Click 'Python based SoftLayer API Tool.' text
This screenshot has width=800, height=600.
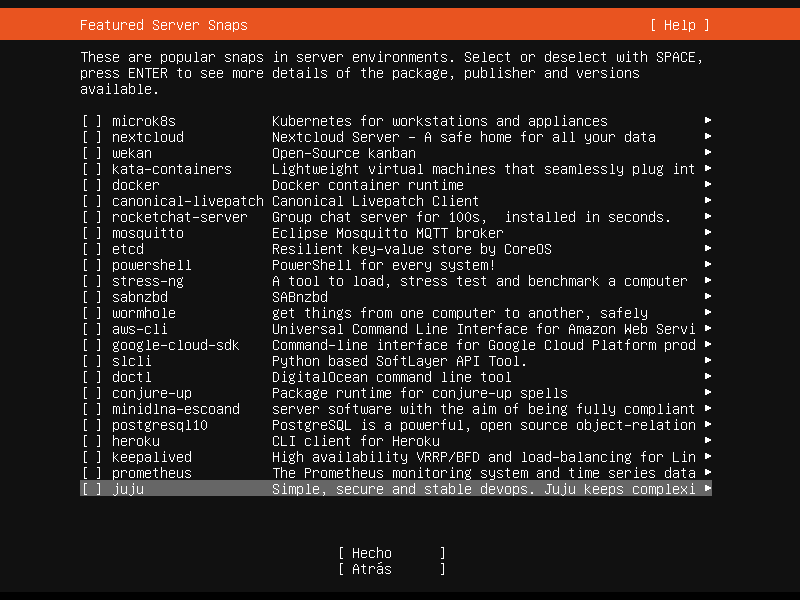coord(399,361)
